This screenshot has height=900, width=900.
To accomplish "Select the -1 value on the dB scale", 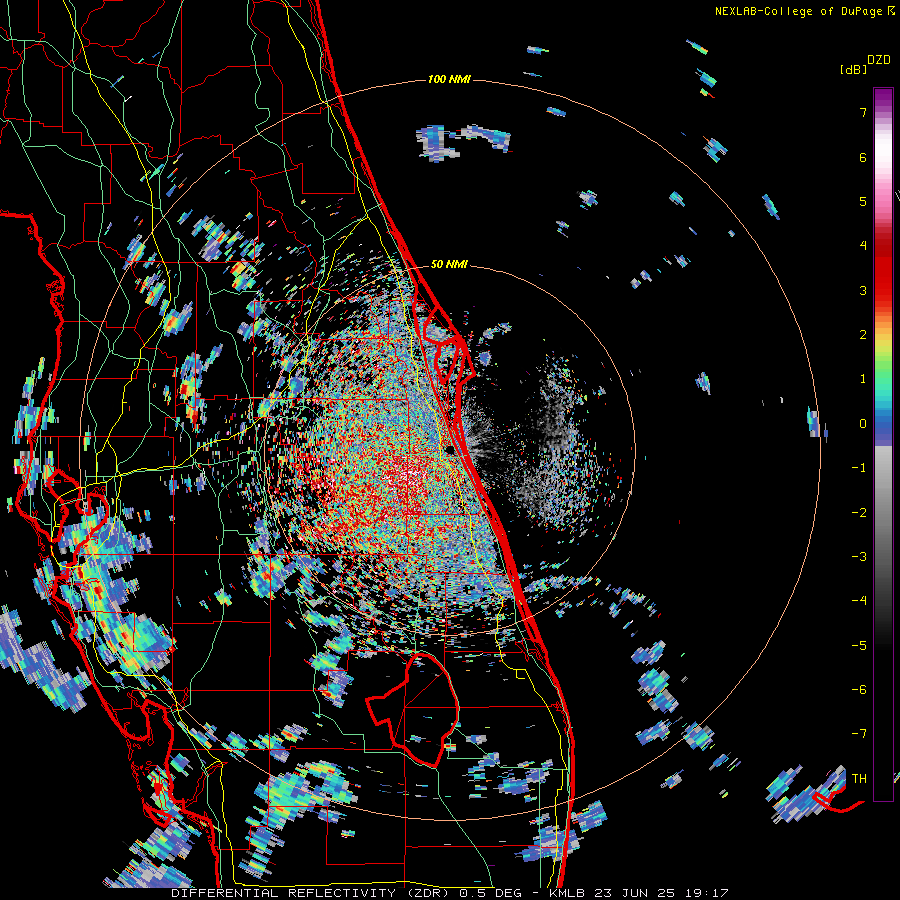I will coord(859,468).
